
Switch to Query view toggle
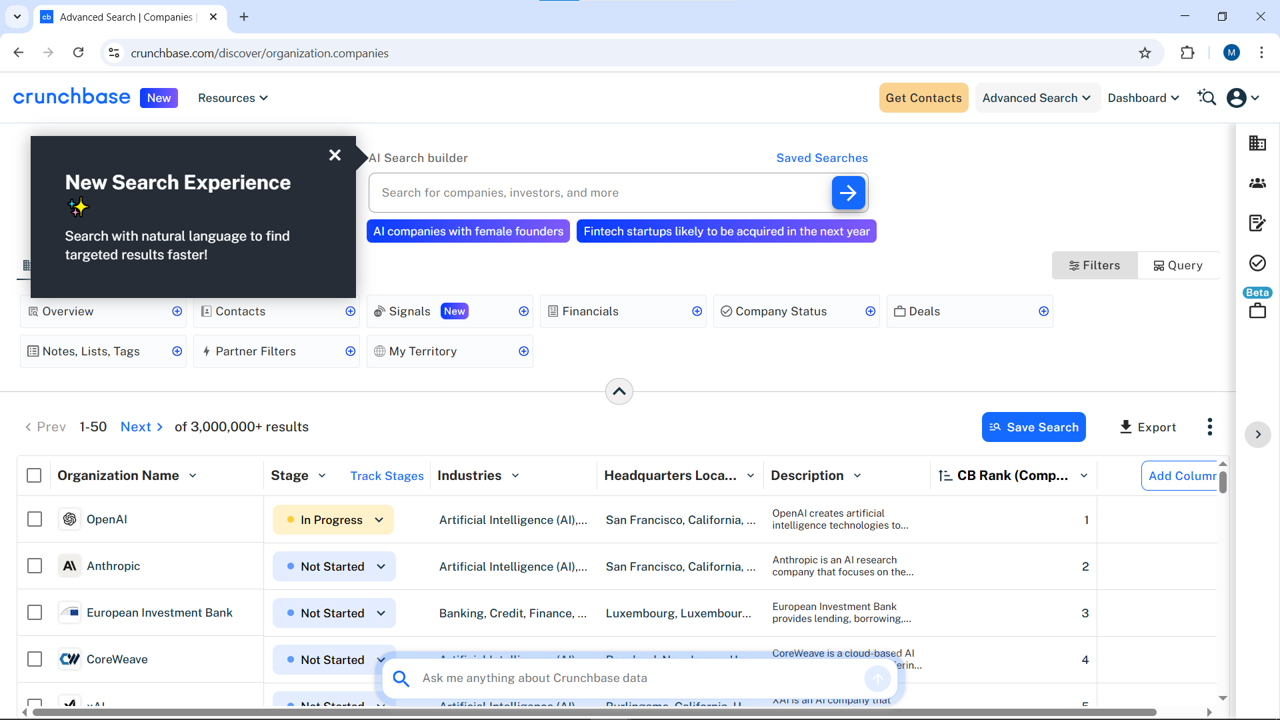point(1178,265)
